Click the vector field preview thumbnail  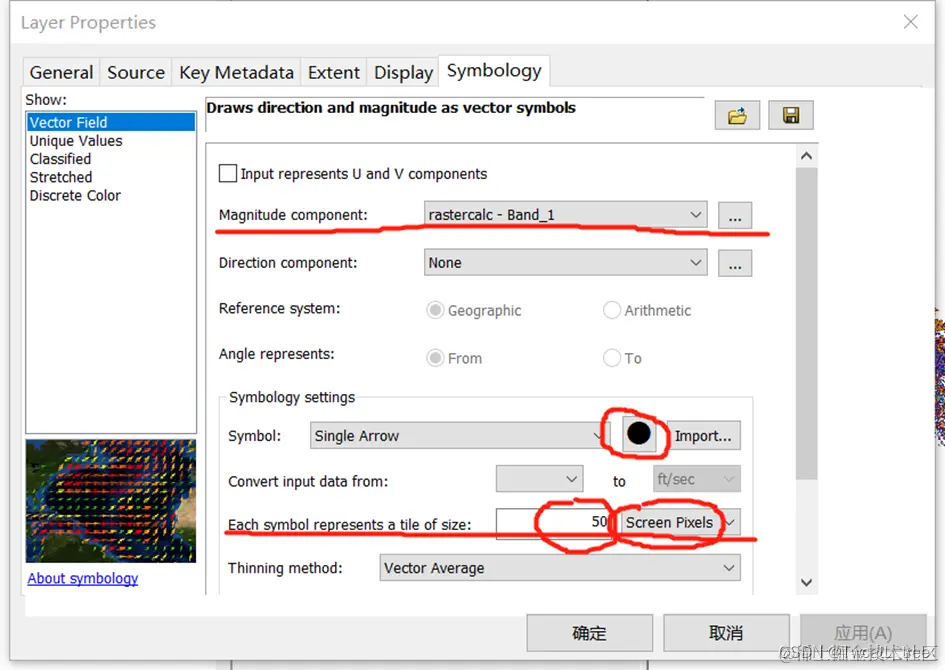pos(111,501)
